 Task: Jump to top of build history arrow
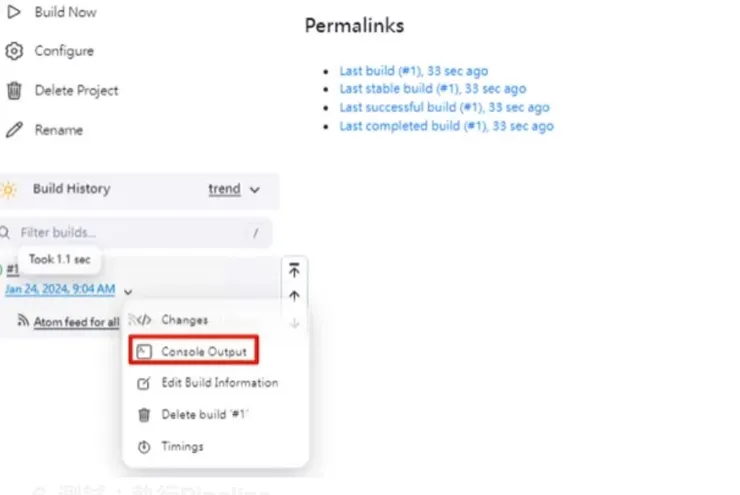pyautogui.click(x=294, y=270)
